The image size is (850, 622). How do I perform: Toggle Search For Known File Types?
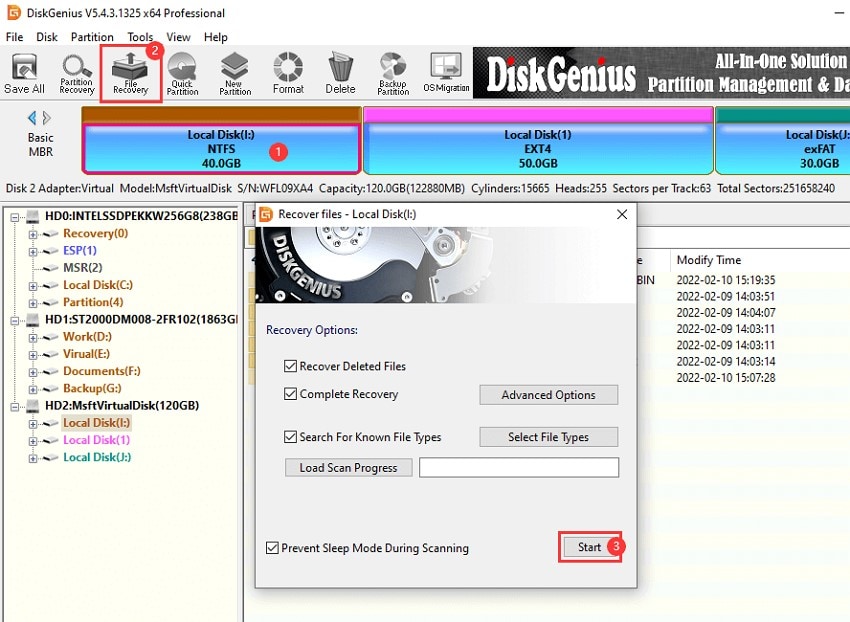(x=290, y=437)
